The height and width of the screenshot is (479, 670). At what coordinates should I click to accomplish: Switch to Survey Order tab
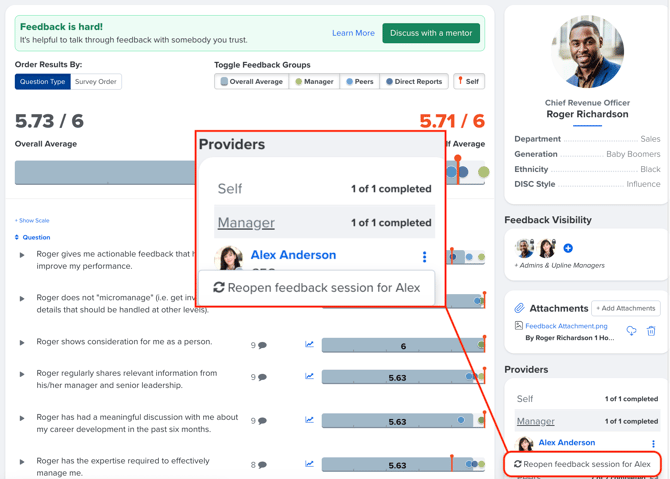96,82
